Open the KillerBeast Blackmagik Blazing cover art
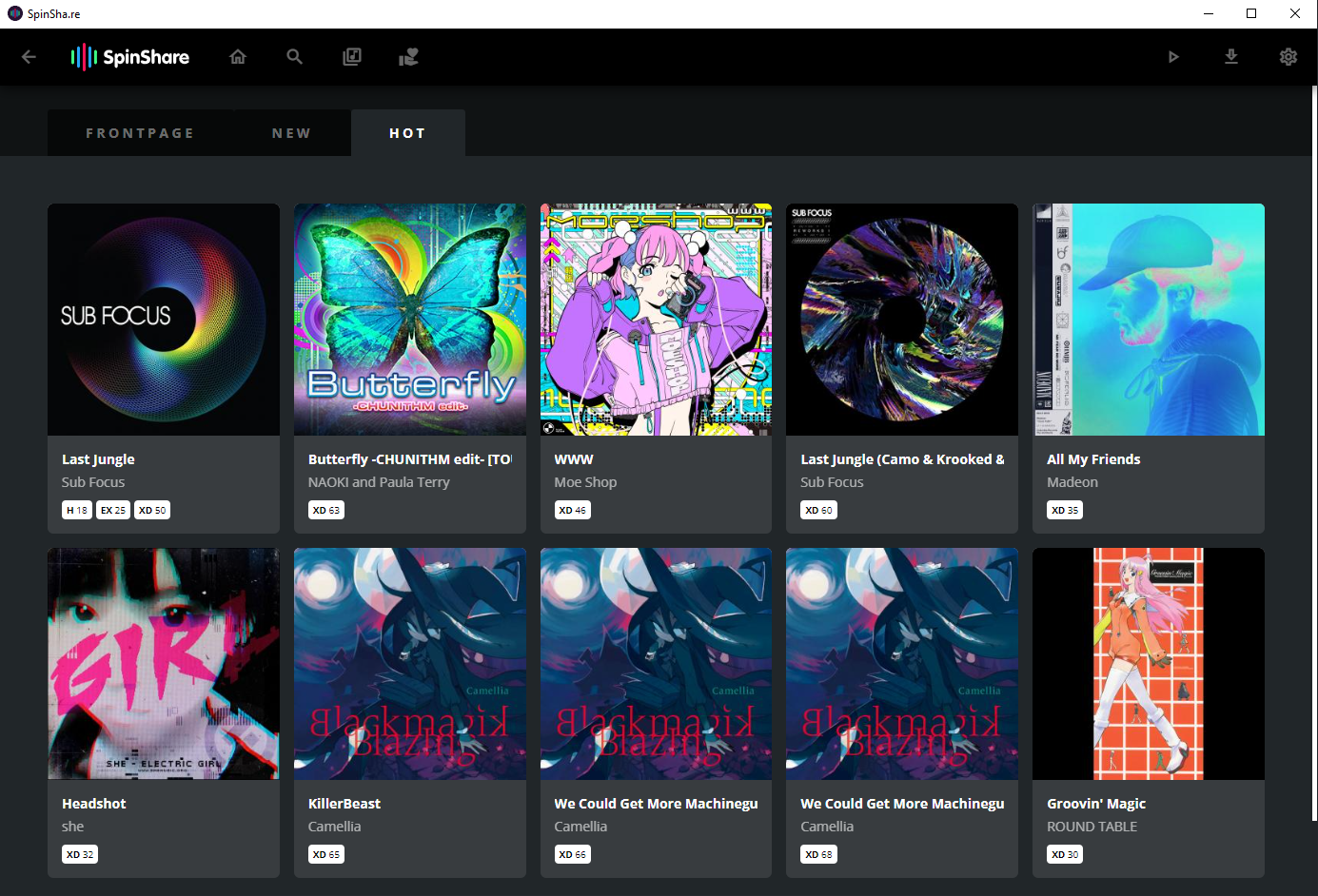Image resolution: width=1318 pixels, height=896 pixels. tap(410, 664)
